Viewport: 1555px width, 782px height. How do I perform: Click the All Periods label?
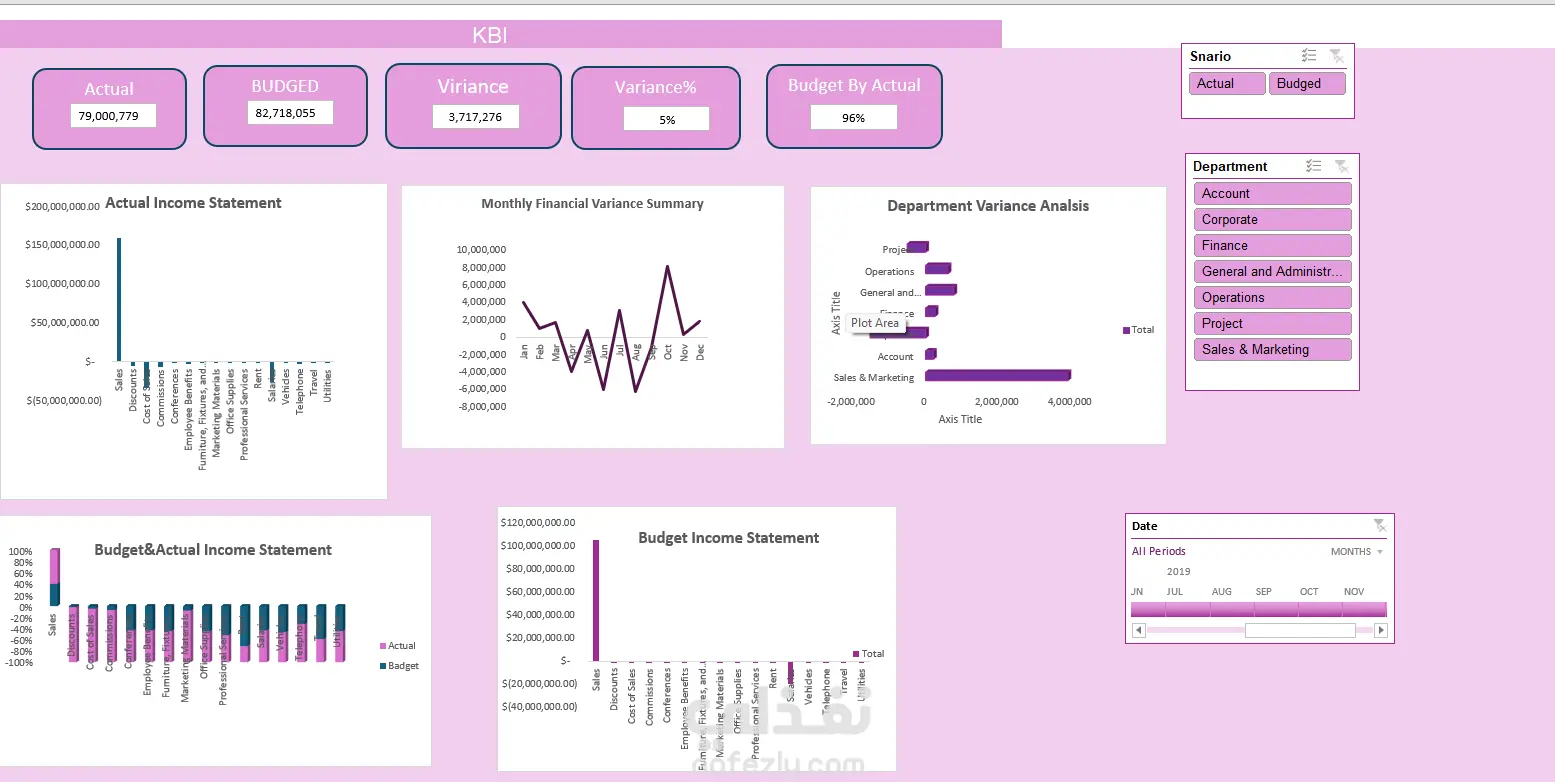pyautogui.click(x=1159, y=551)
